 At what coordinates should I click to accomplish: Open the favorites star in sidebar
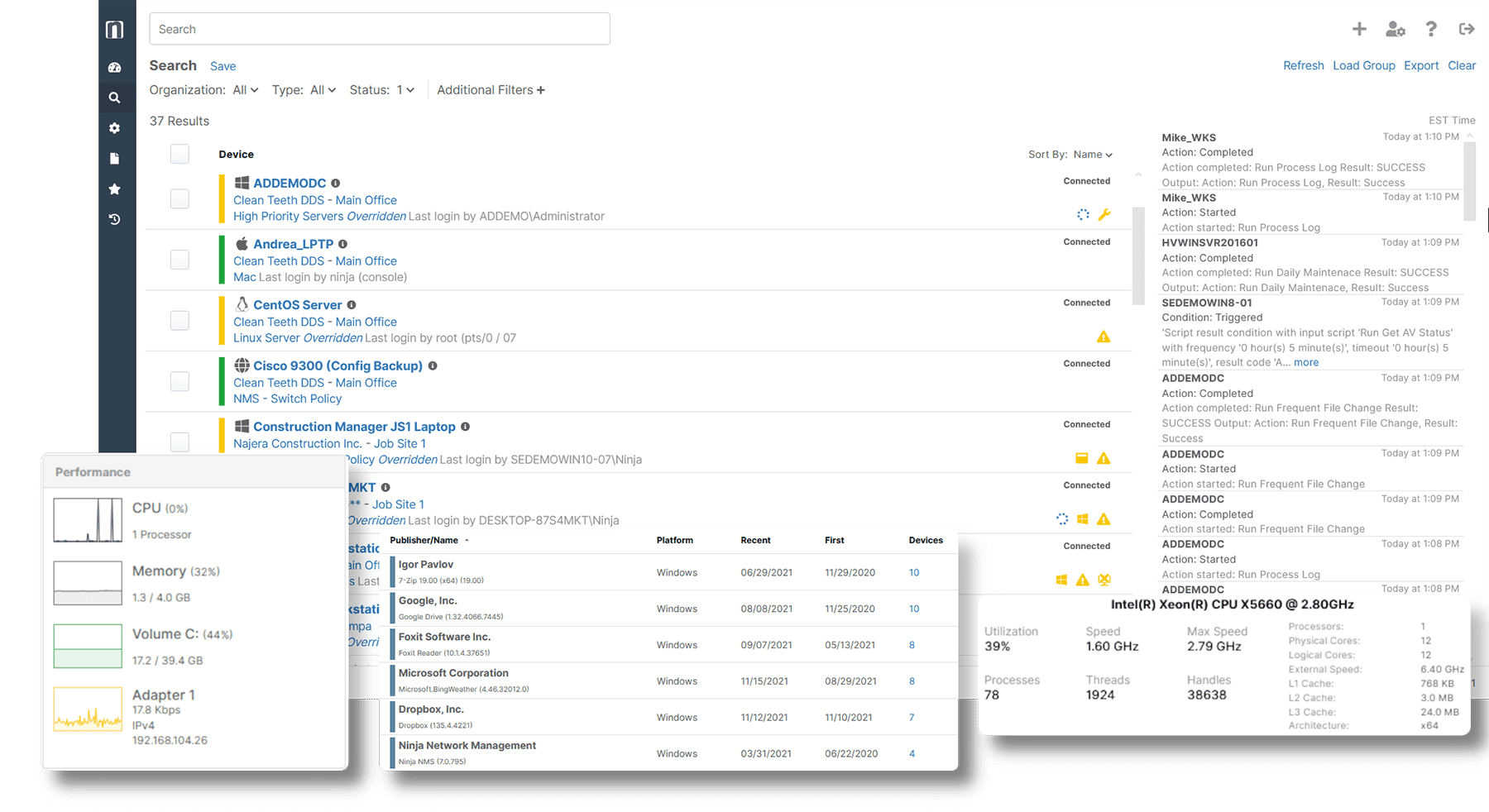click(x=115, y=189)
